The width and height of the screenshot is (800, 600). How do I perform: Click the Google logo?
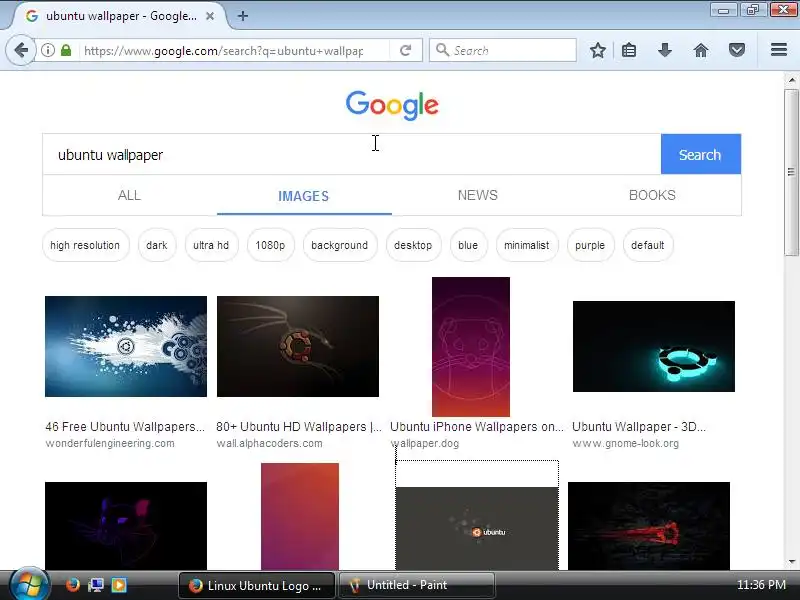392,106
